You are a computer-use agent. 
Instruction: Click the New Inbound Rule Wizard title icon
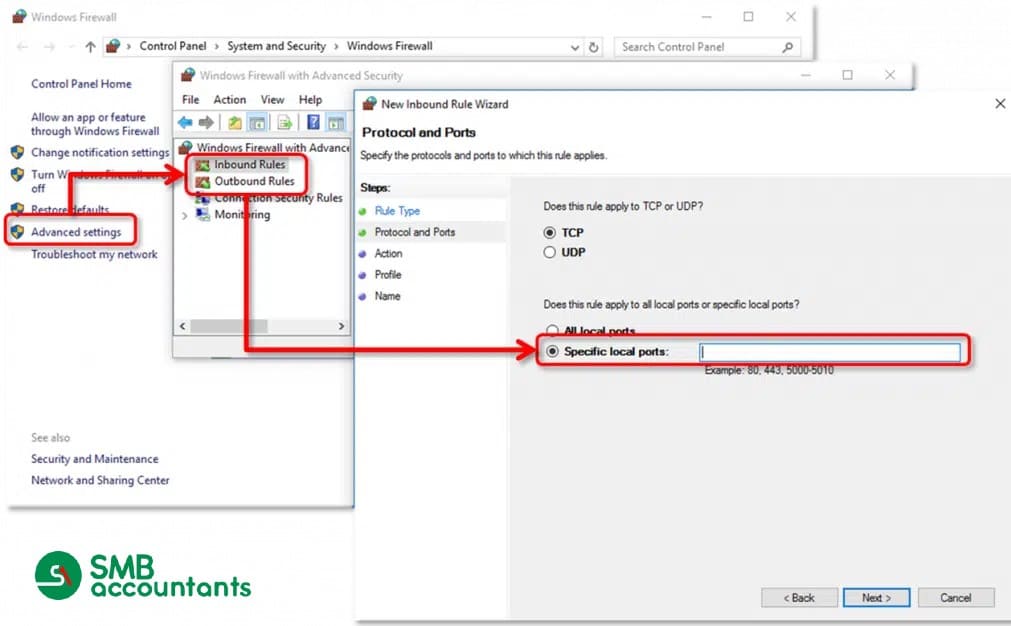pyautogui.click(x=369, y=104)
